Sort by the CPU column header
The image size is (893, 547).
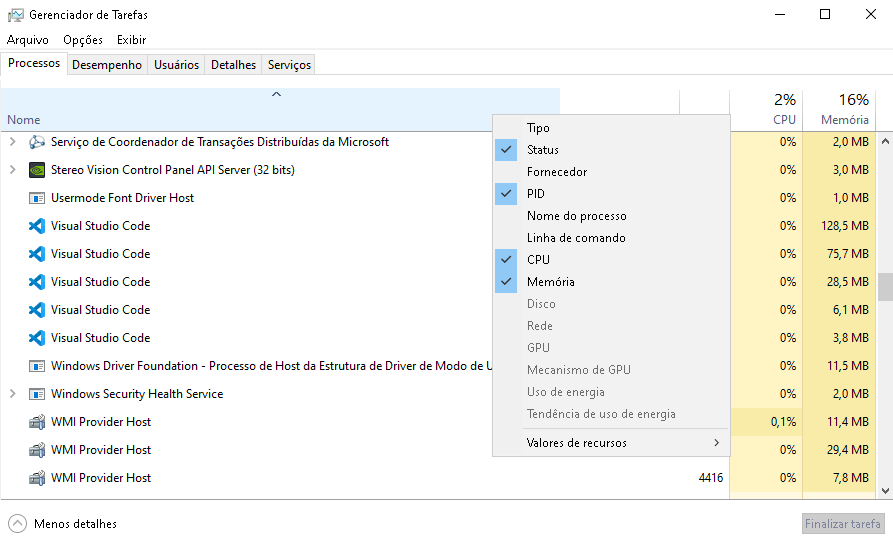(x=766, y=109)
